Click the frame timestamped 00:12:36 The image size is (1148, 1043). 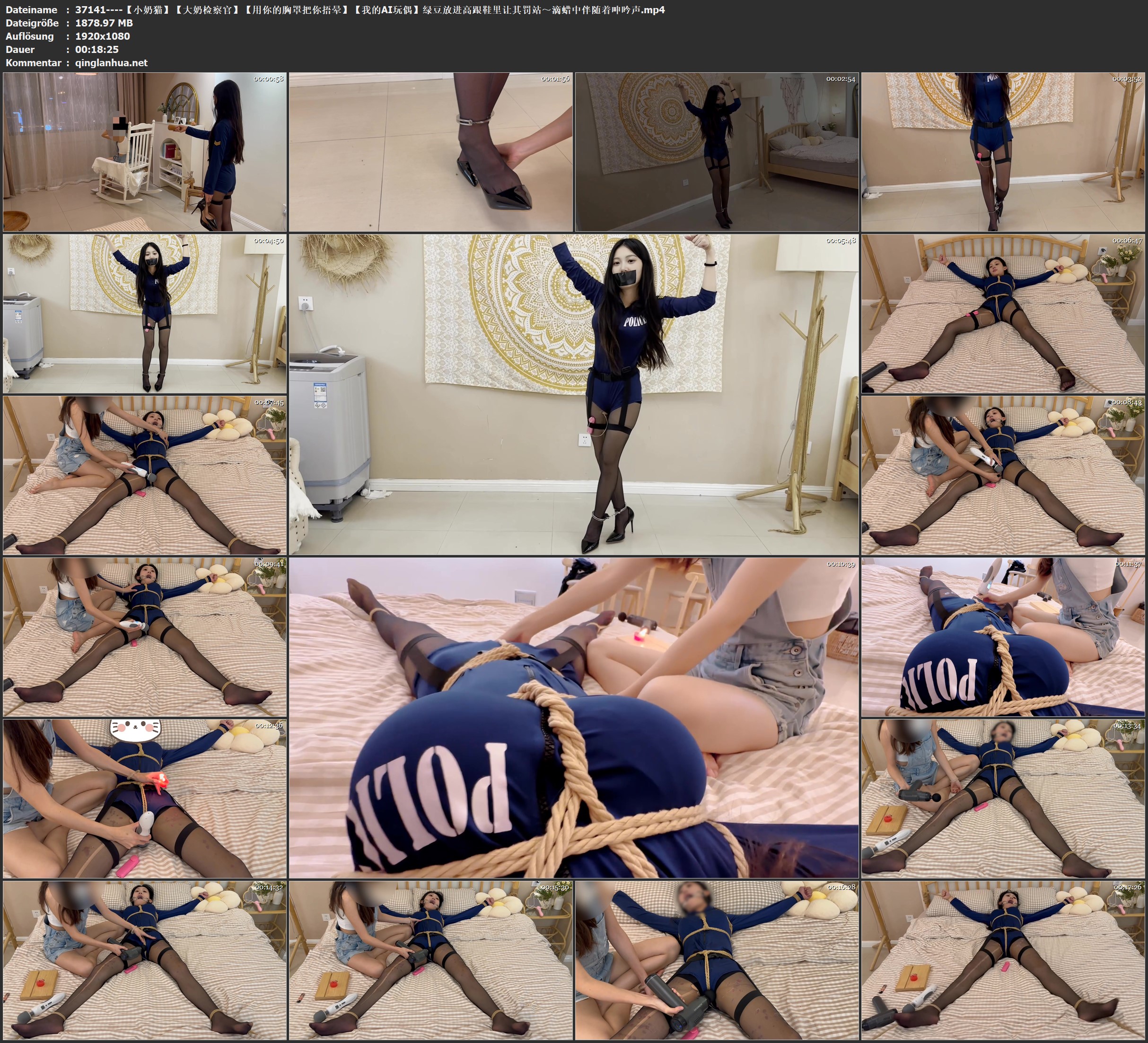(145, 798)
